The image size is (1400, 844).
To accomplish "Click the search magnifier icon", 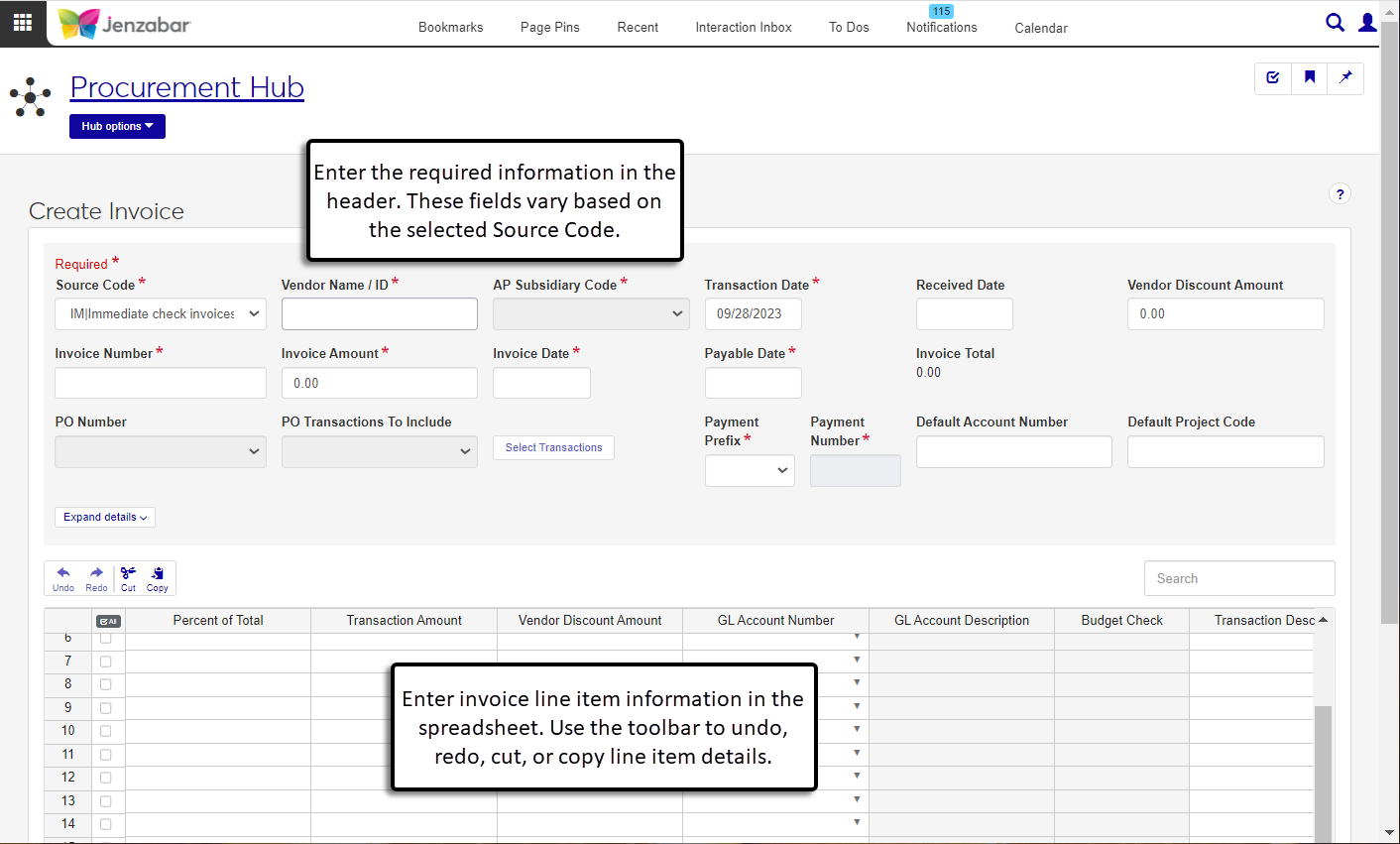I will click(x=1335, y=23).
